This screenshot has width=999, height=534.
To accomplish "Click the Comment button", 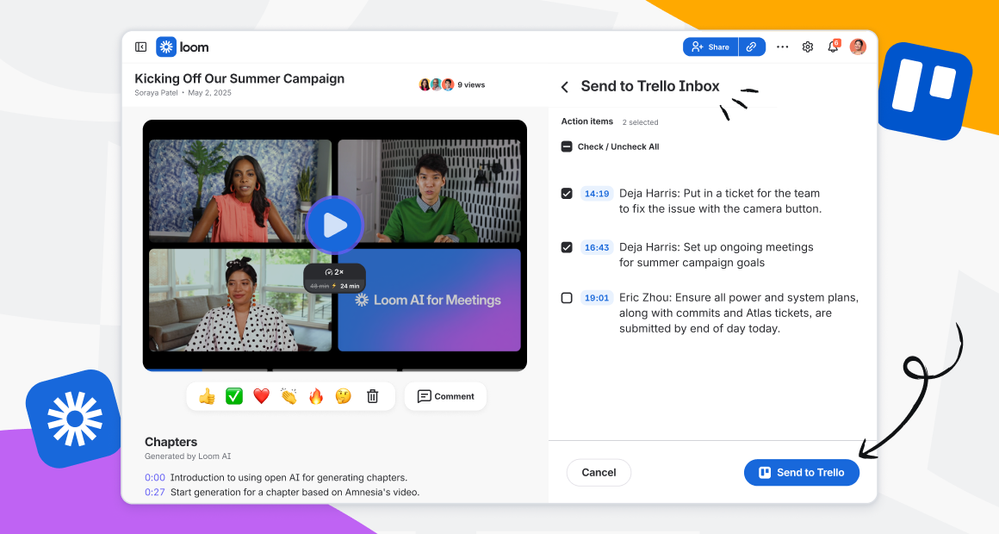I will pyautogui.click(x=445, y=396).
